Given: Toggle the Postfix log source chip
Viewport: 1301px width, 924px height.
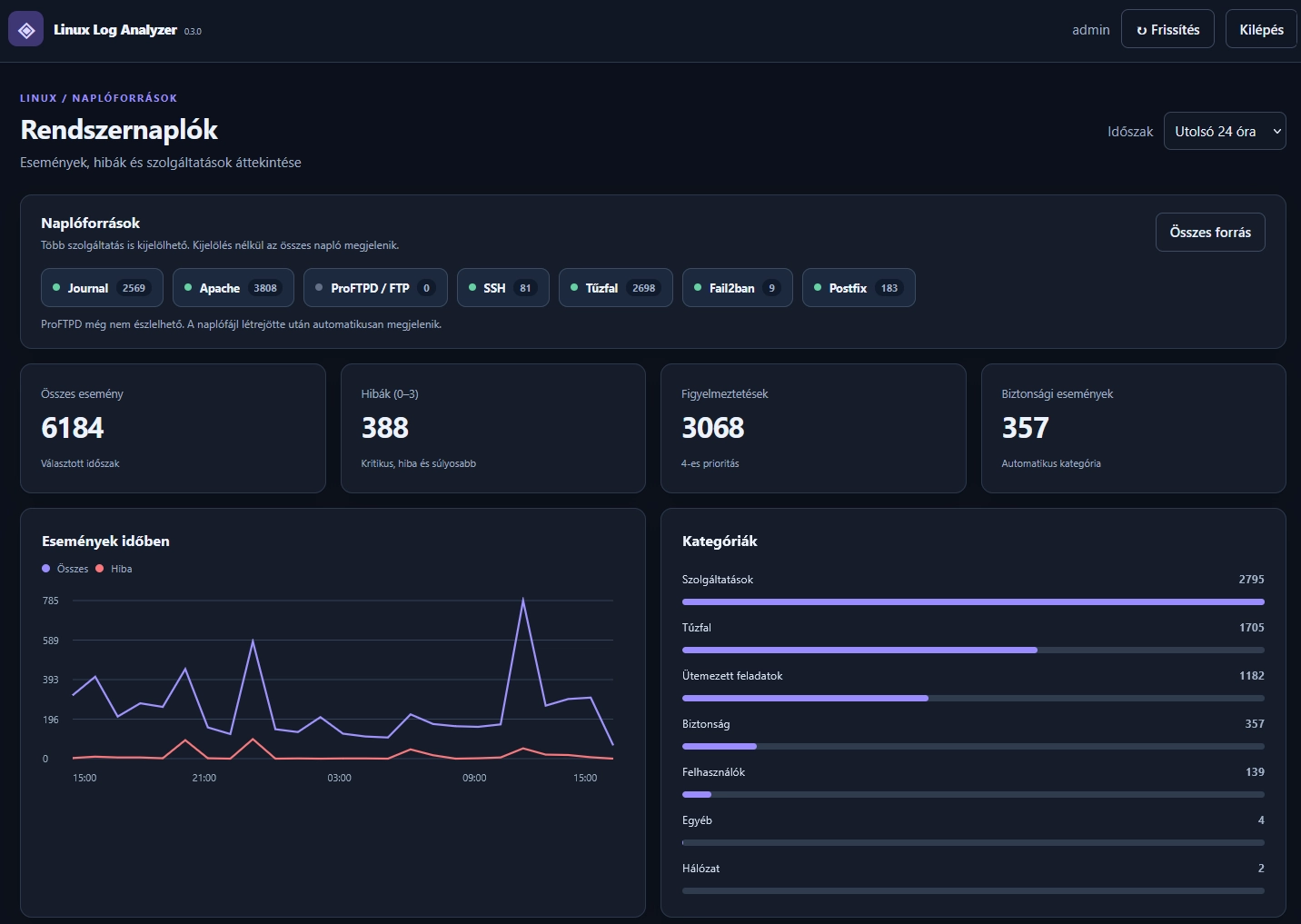Looking at the screenshot, I should 859,288.
